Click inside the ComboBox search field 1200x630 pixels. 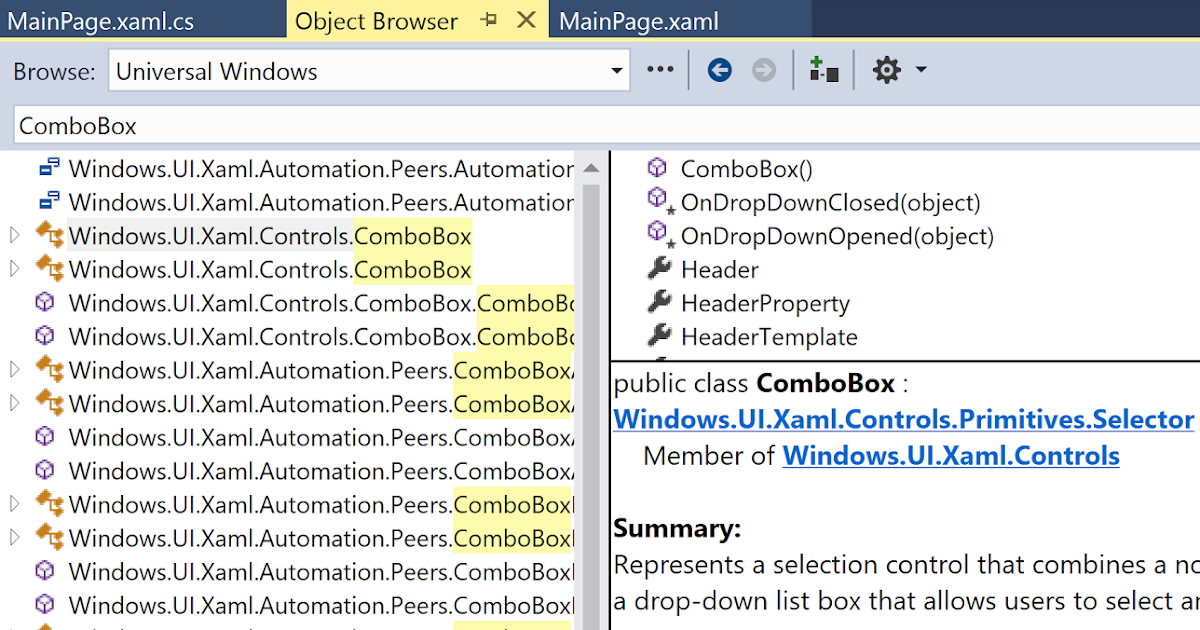300,125
